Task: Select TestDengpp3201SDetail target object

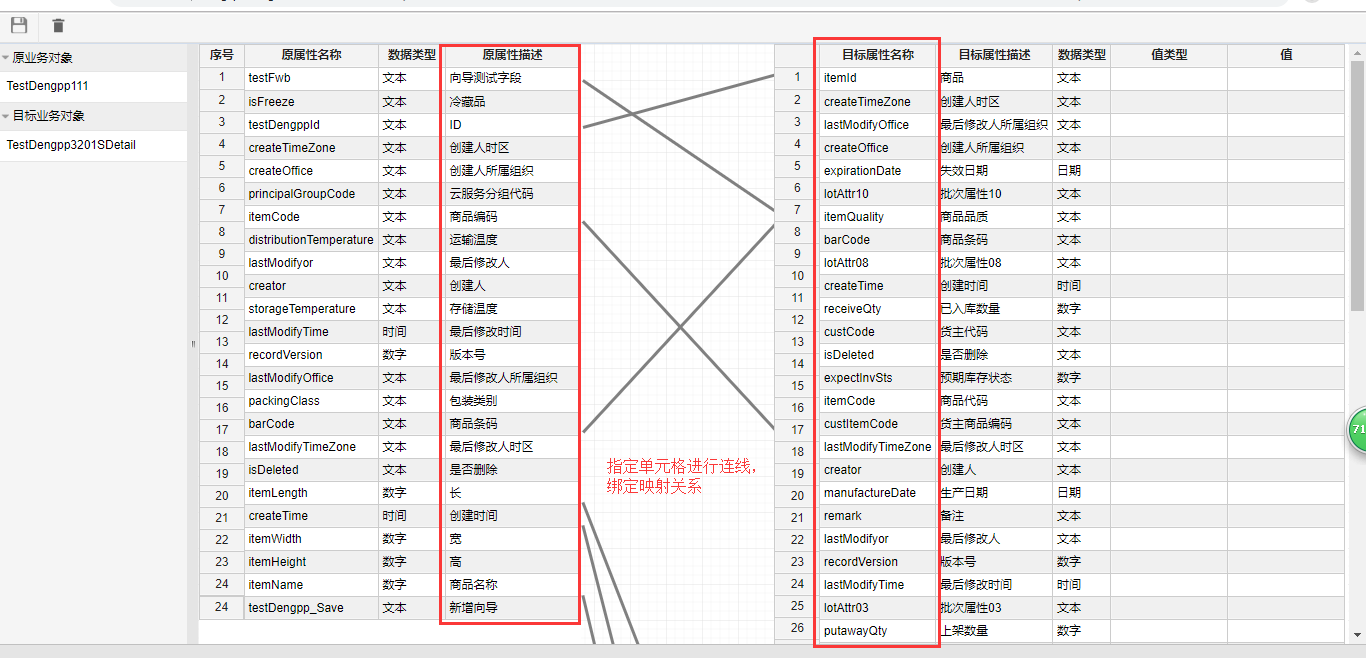Action: (71, 145)
